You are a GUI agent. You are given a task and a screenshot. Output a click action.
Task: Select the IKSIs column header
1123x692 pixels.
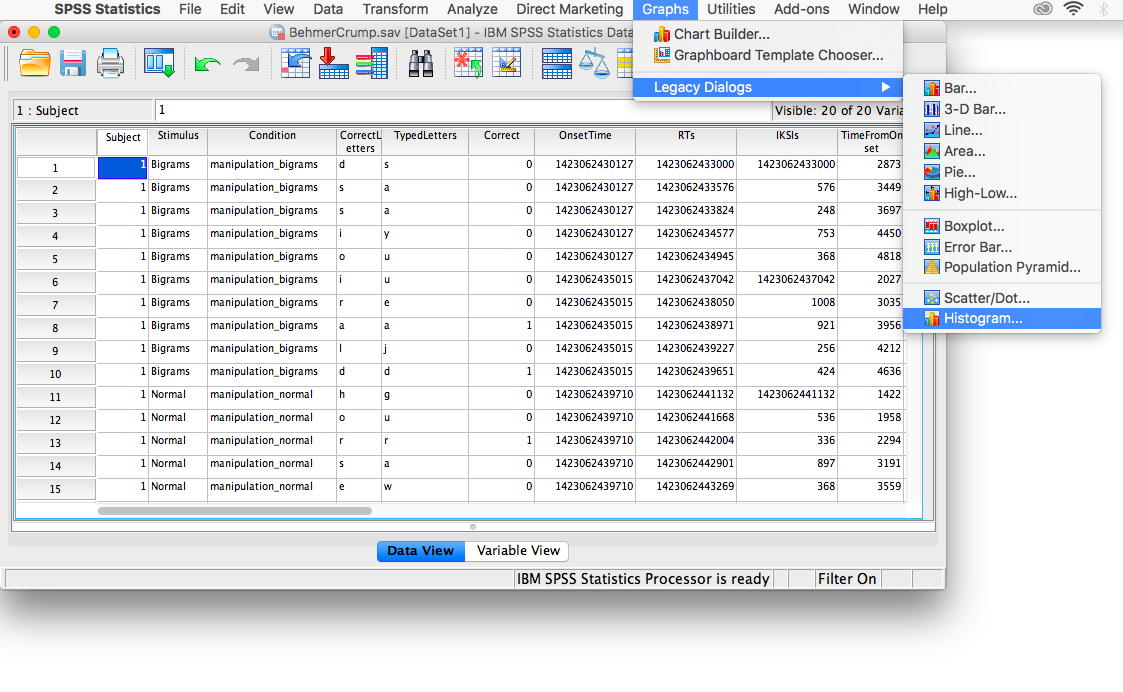pyautogui.click(x=787, y=141)
